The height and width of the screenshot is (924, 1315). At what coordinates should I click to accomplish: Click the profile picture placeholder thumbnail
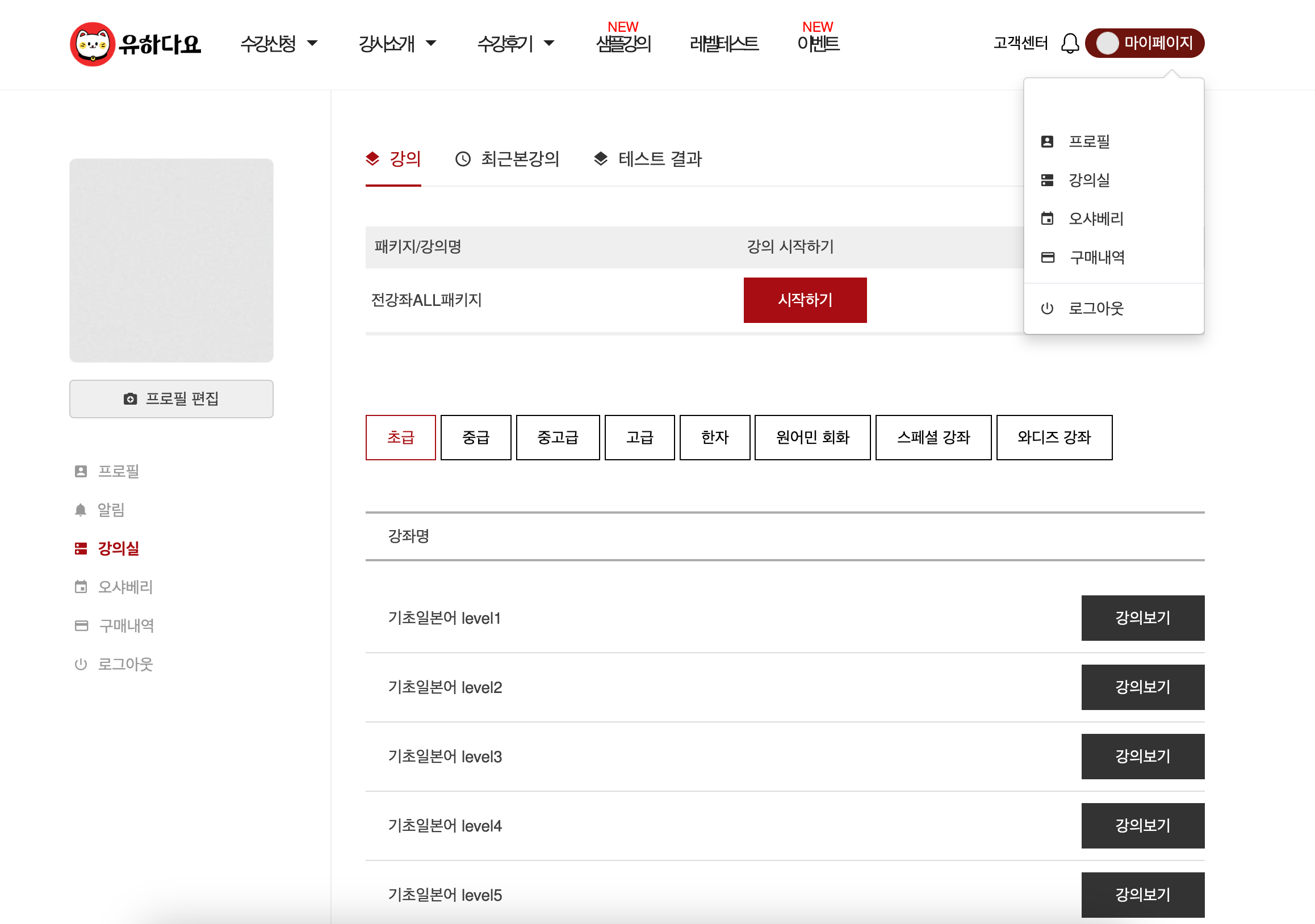click(x=171, y=261)
